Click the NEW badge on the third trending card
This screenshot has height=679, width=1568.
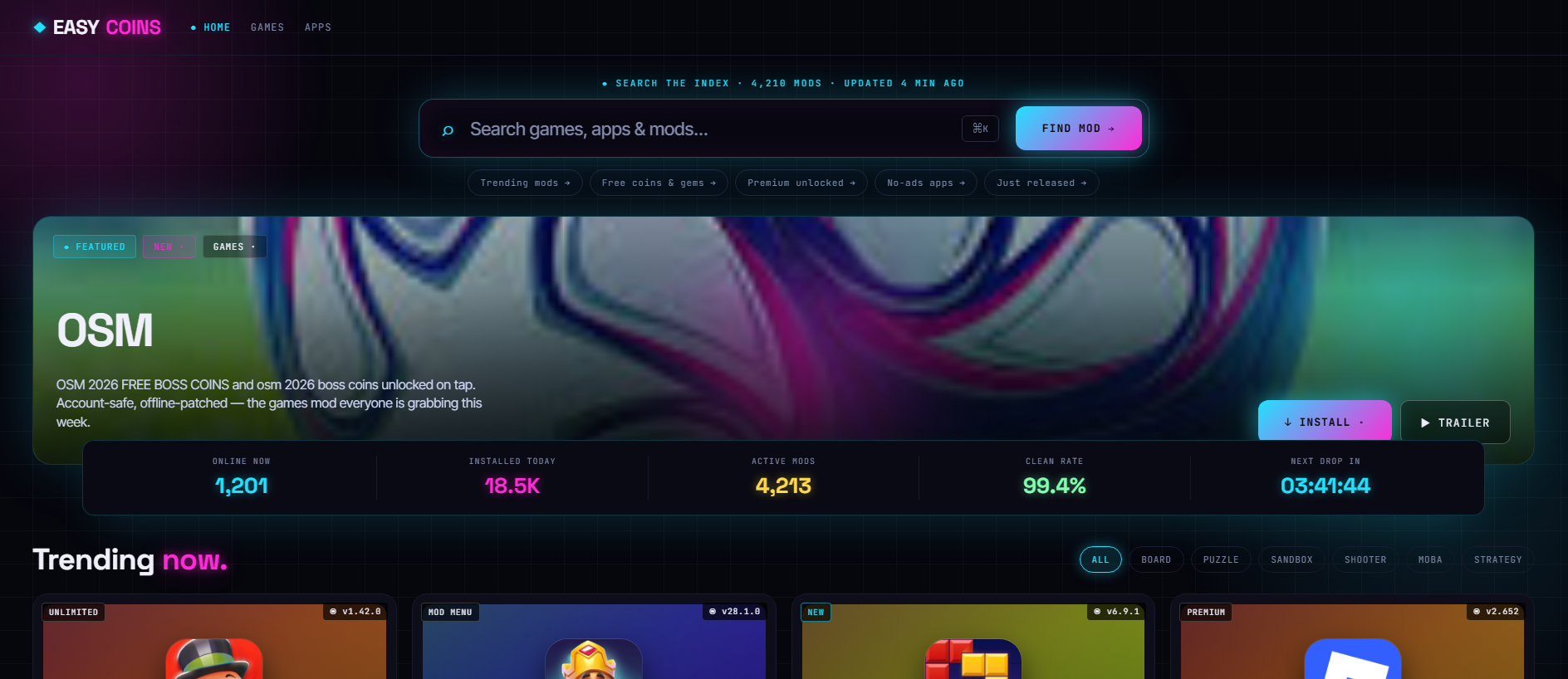(816, 613)
